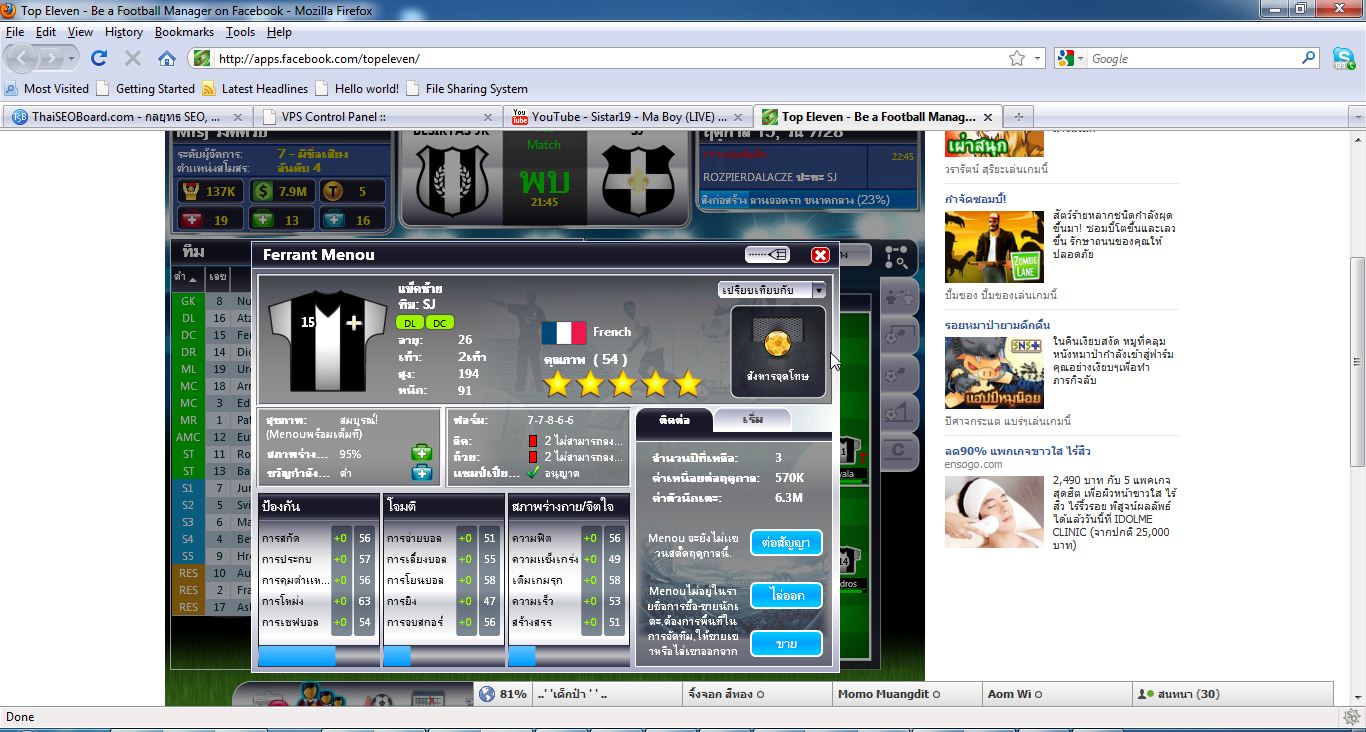Open the tab list dropdown
Image resolution: width=1366 pixels, height=732 pixels.
[x=1357, y=117]
